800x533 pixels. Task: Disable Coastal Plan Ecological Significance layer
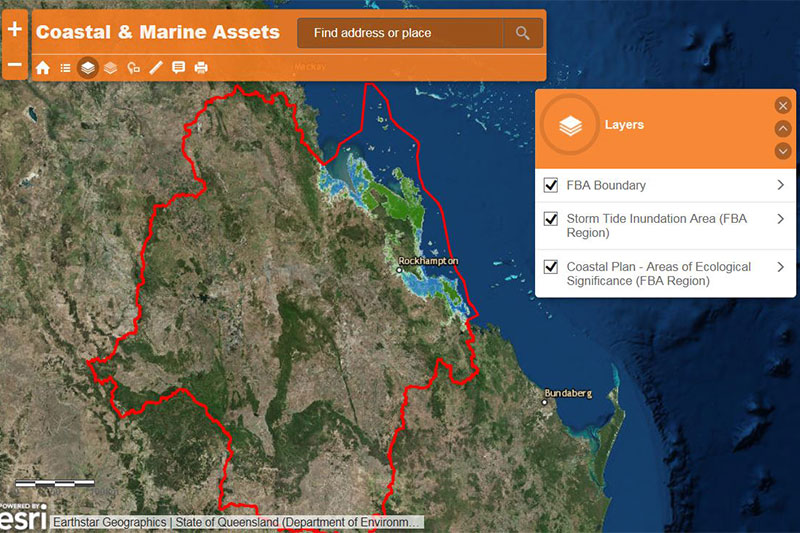(x=551, y=267)
